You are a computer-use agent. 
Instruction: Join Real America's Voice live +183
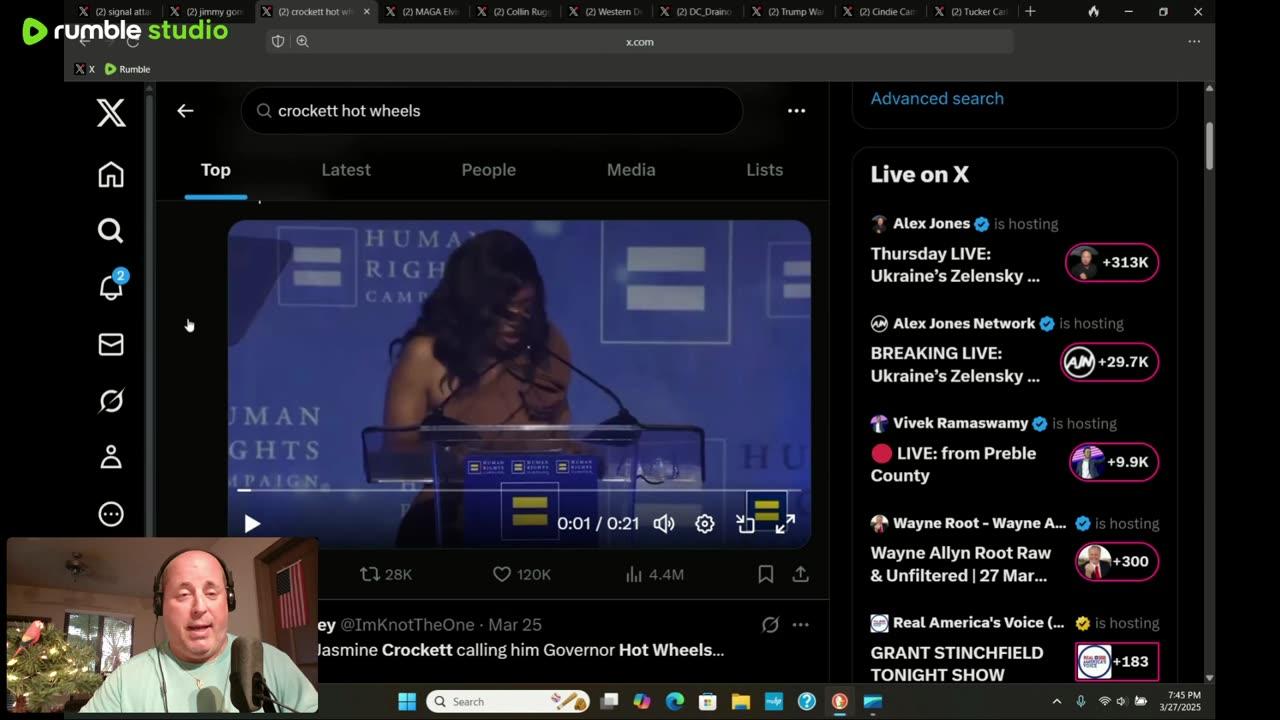coord(1117,661)
